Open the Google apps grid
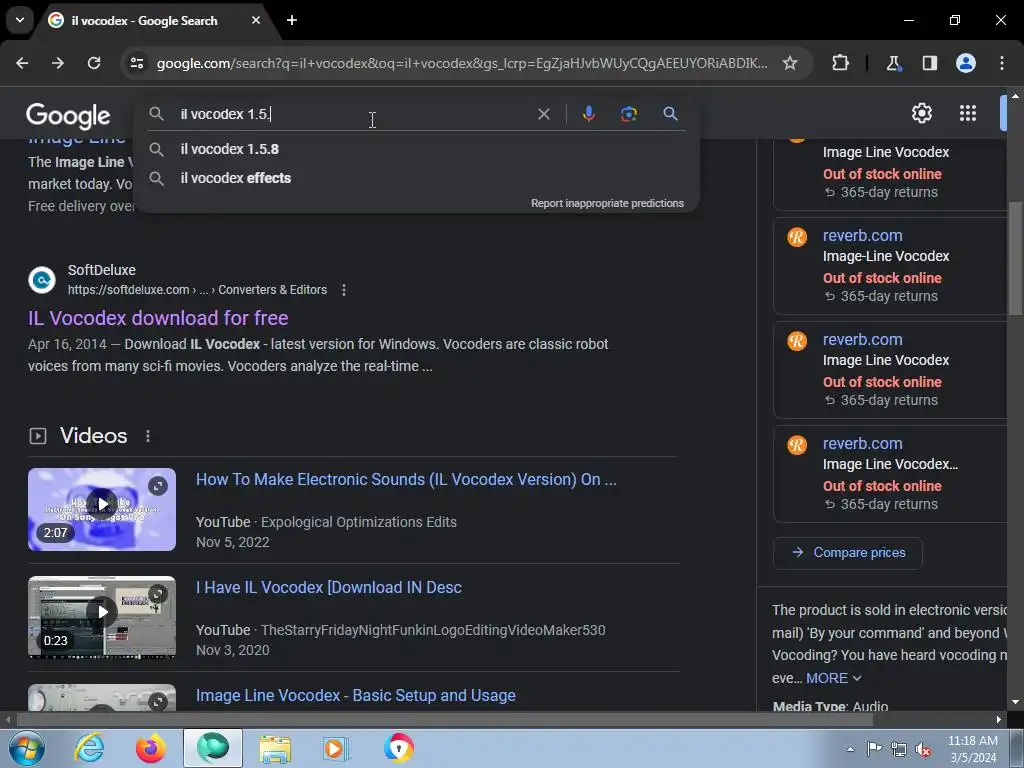 click(x=968, y=113)
